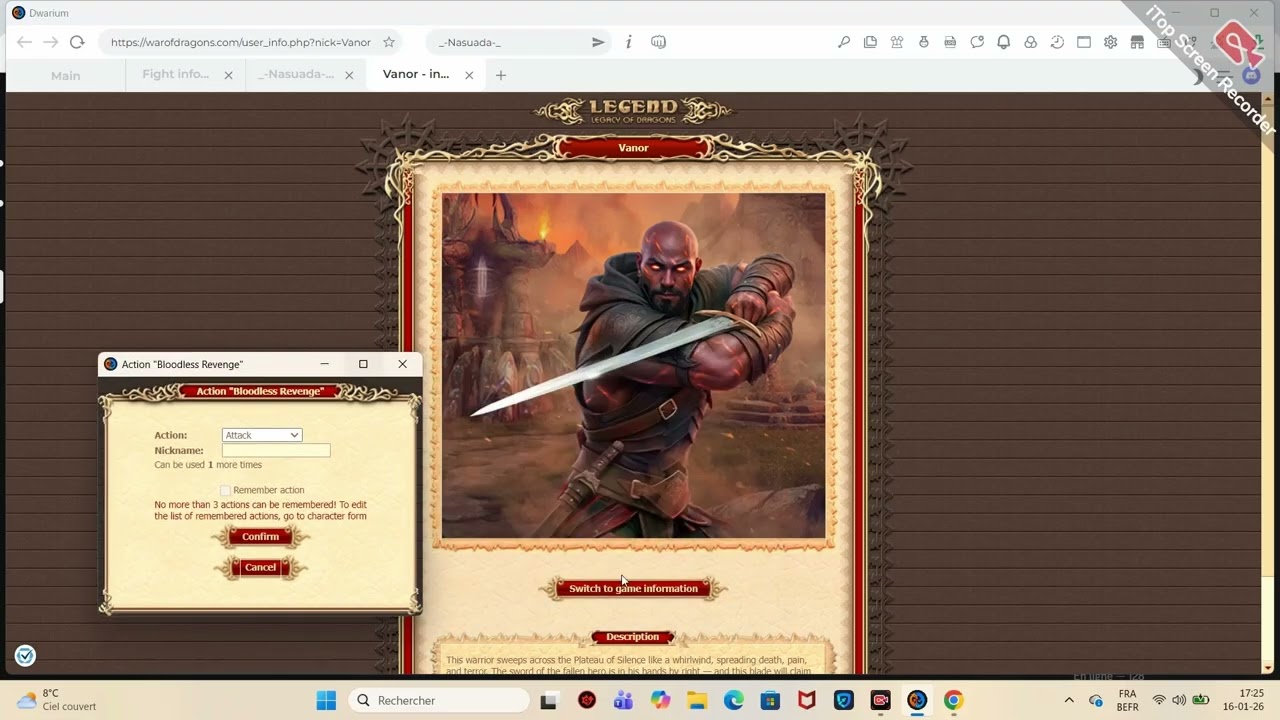The height and width of the screenshot is (720, 1280).
Task: Switch to the Main tab
Action: tap(65, 75)
